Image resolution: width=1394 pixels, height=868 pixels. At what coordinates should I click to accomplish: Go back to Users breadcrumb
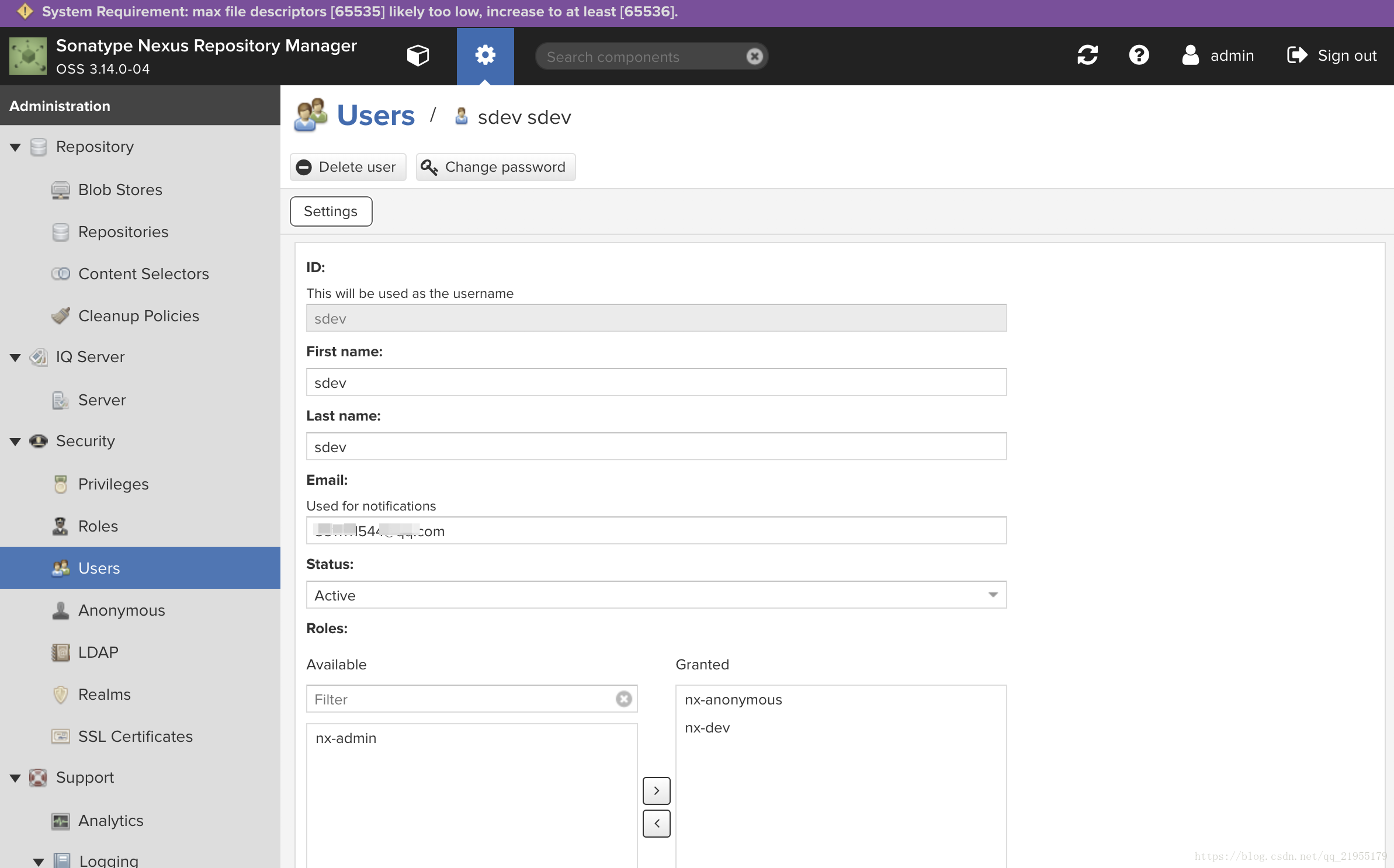(x=376, y=116)
